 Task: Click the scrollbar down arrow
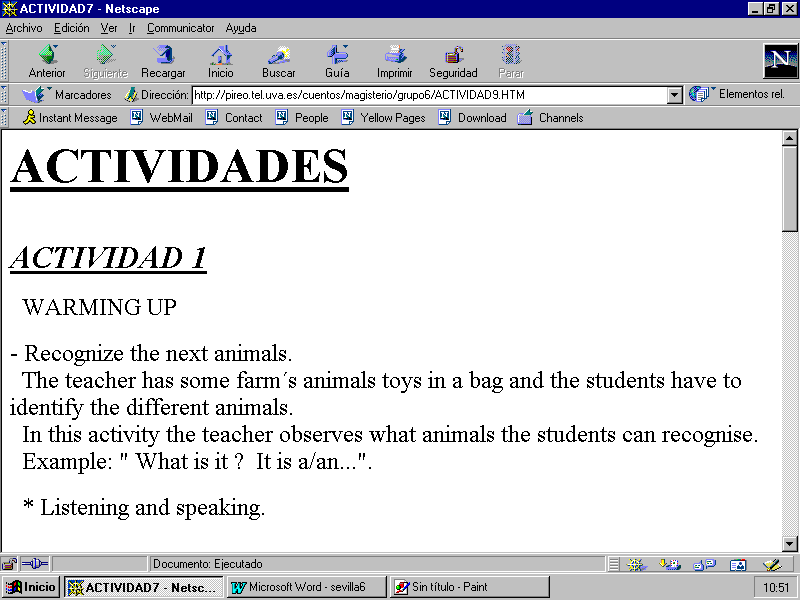pyautogui.click(x=790, y=544)
